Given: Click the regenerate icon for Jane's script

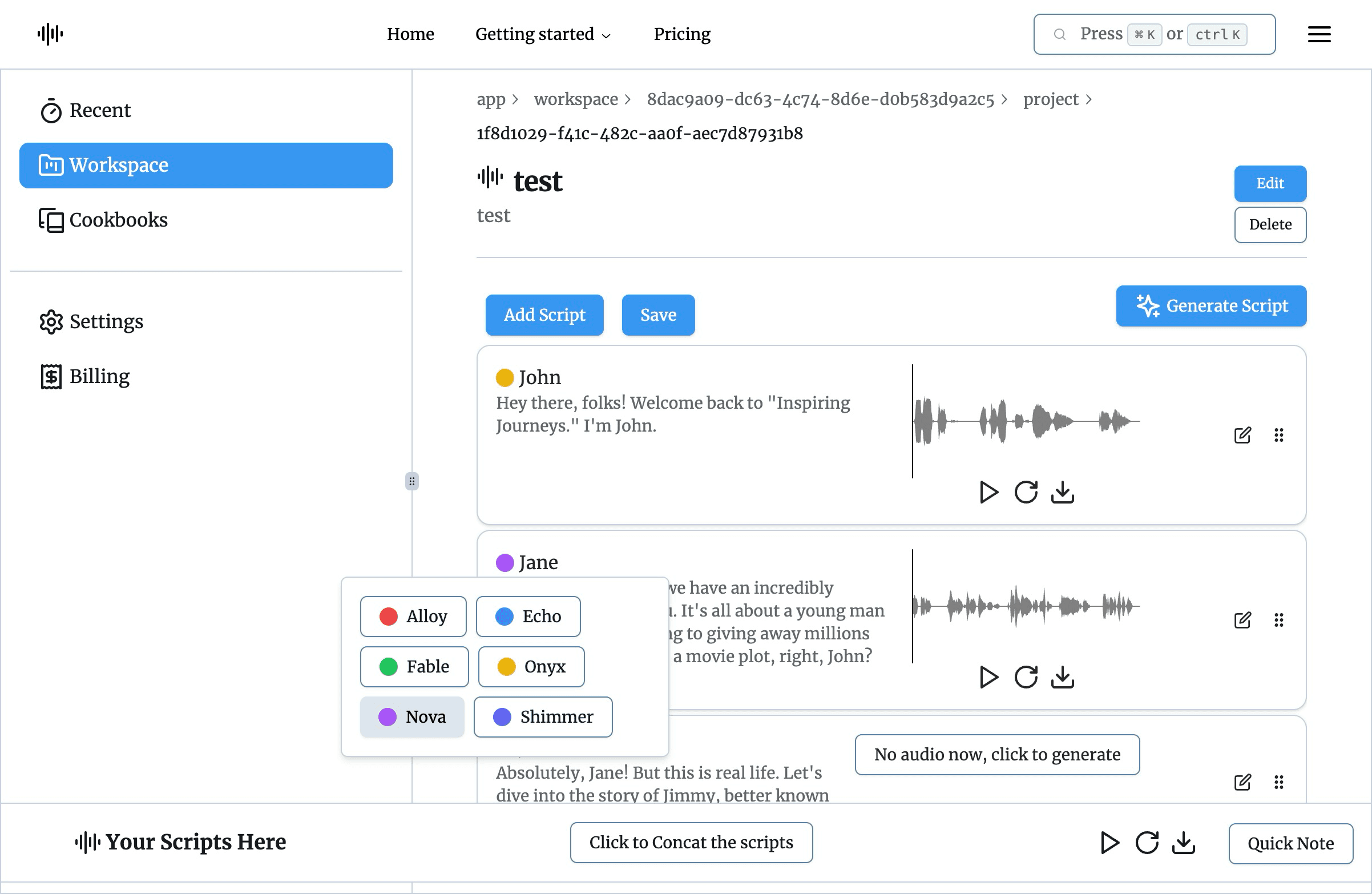Looking at the screenshot, I should pos(1025,677).
